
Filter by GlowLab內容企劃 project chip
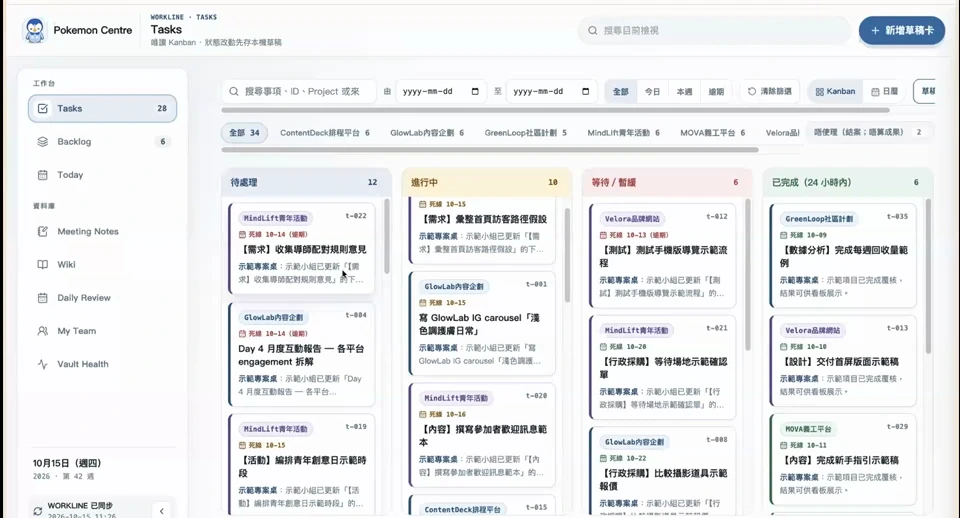(x=427, y=132)
